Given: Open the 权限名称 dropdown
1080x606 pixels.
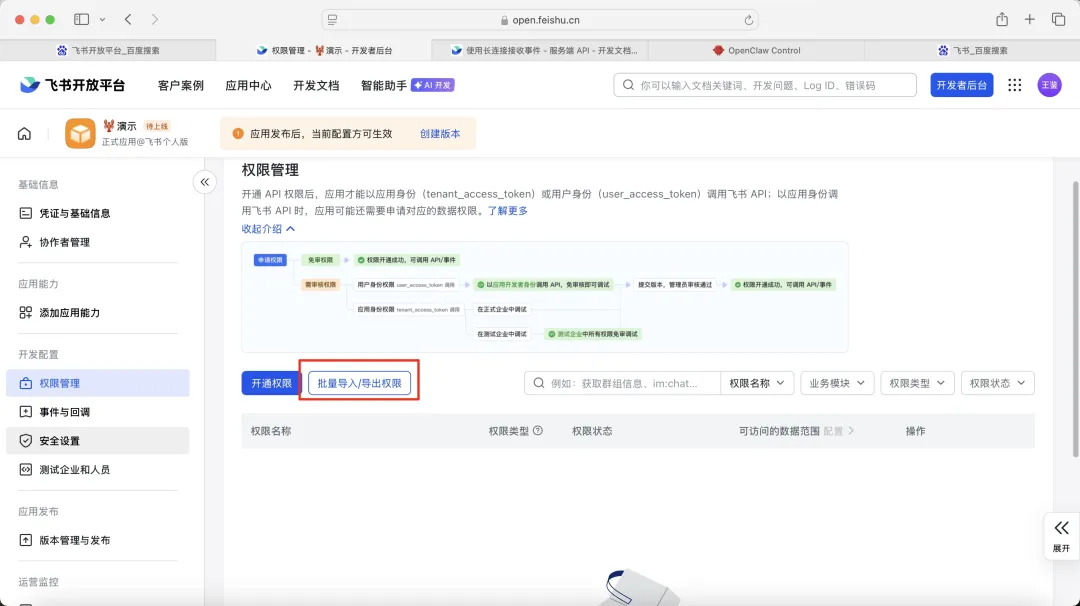Looking at the screenshot, I should point(756,383).
